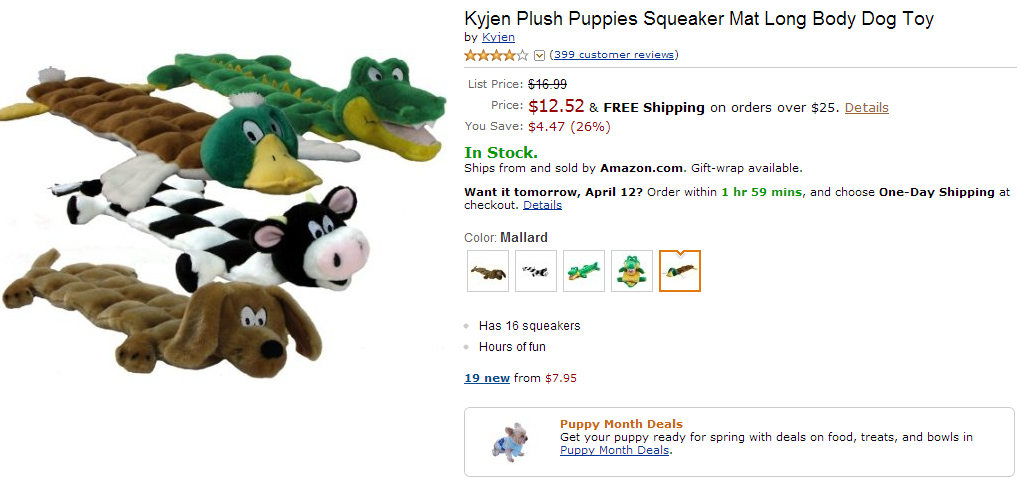Viewport: 1029px width, 485px height.
Task: Click the Puppy Month Deals heading
Action: pyautogui.click(x=621, y=424)
